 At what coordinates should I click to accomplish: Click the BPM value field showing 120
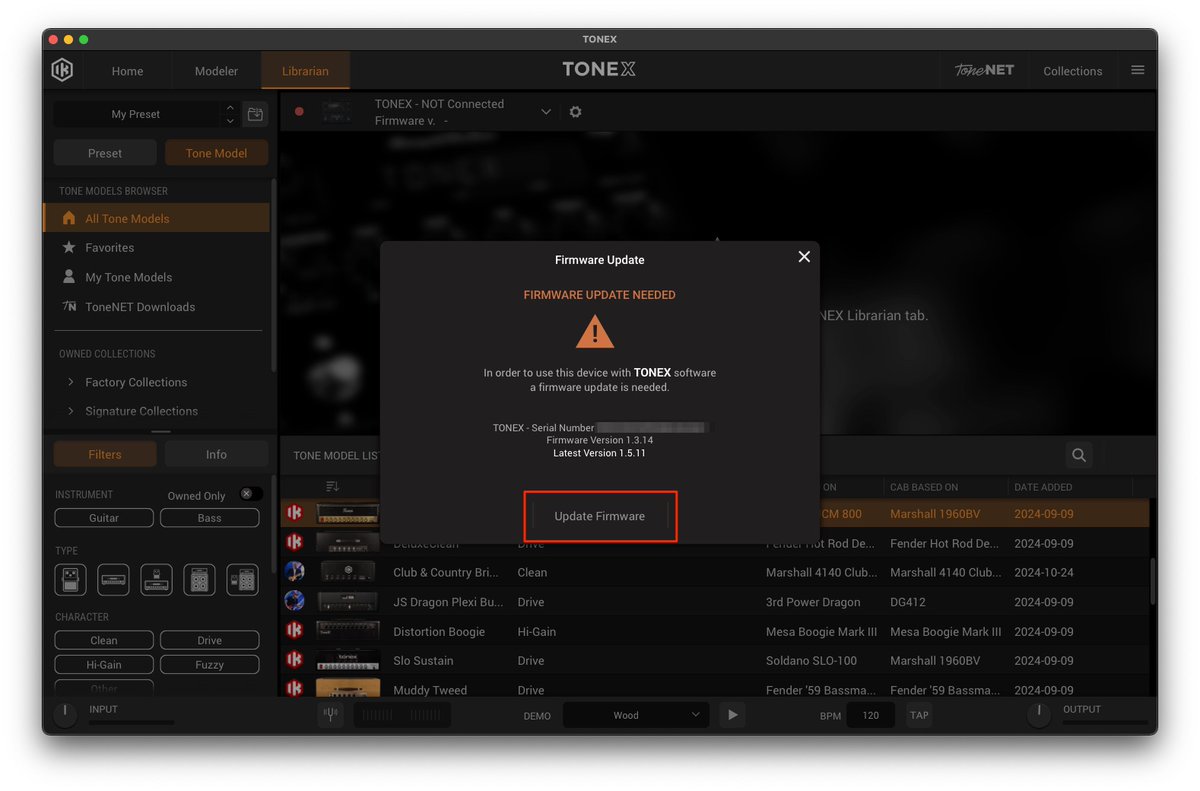coord(871,715)
